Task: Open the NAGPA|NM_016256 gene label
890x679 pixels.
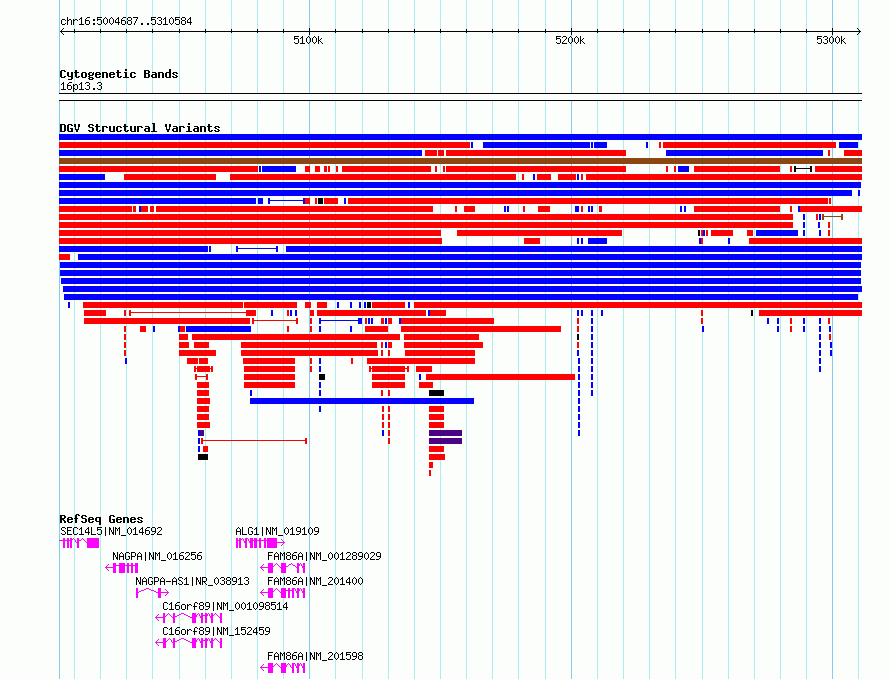Action: 157,556
